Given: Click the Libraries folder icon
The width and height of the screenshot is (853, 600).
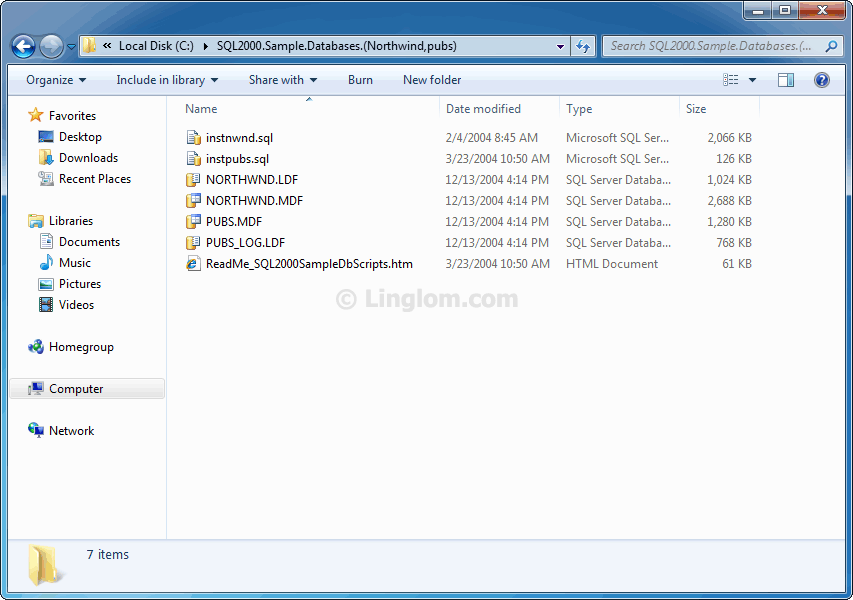Looking at the screenshot, I should [x=36, y=221].
